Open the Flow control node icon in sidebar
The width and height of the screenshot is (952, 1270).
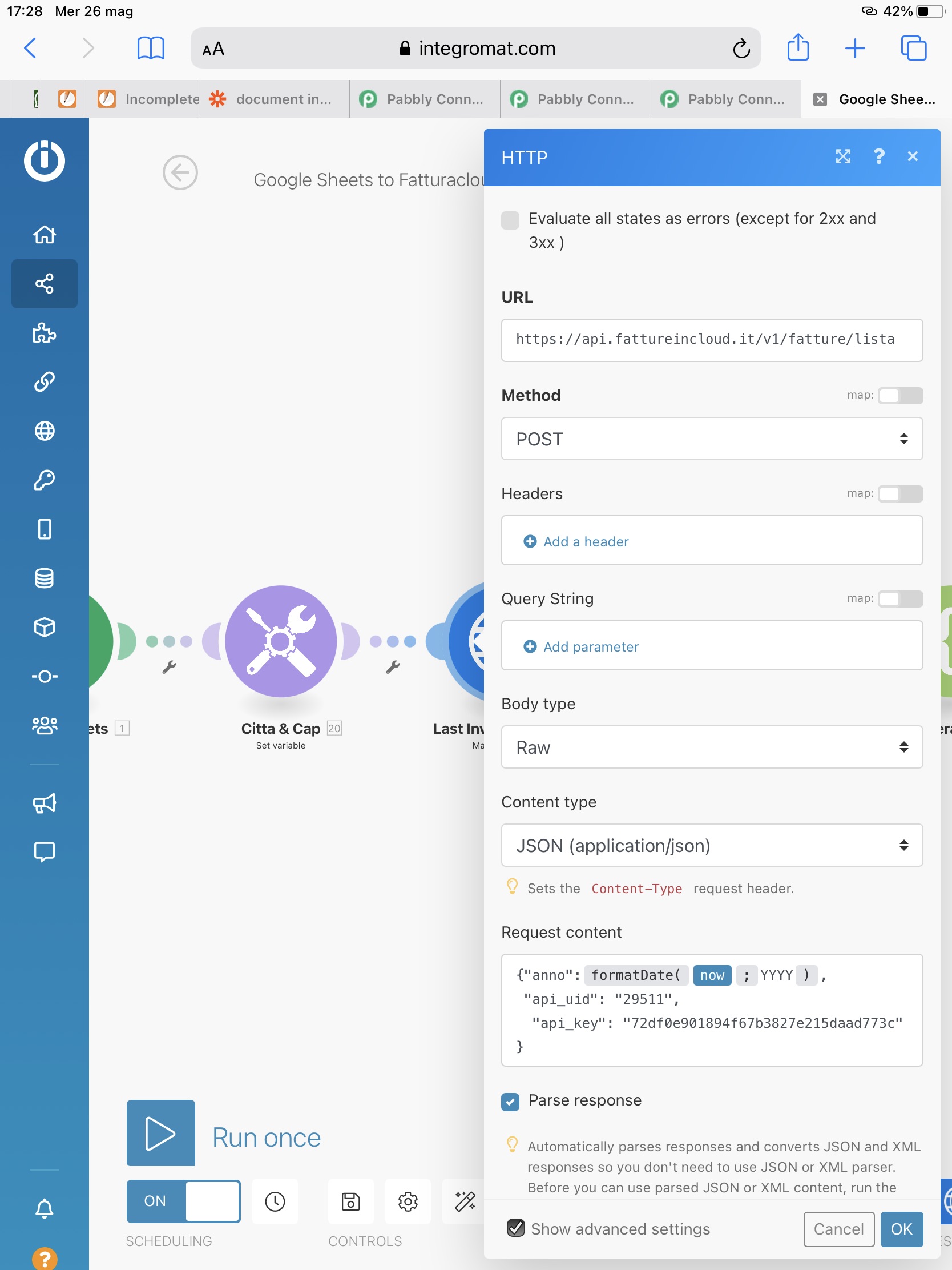pyautogui.click(x=44, y=676)
